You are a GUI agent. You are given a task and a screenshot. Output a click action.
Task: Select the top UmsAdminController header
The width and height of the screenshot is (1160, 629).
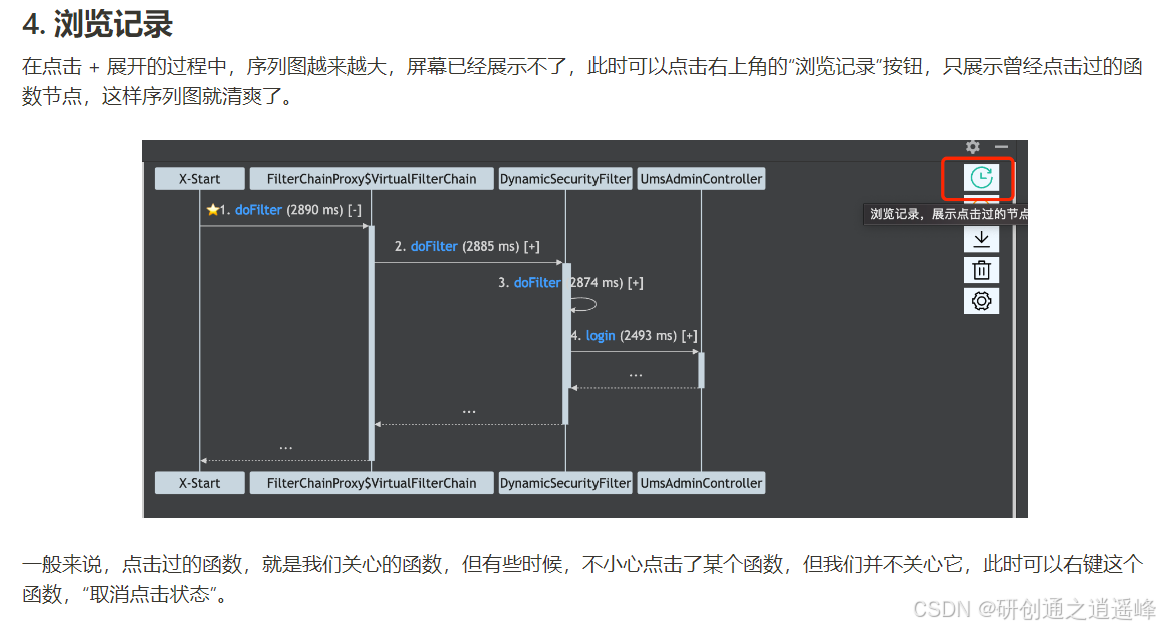(x=701, y=179)
